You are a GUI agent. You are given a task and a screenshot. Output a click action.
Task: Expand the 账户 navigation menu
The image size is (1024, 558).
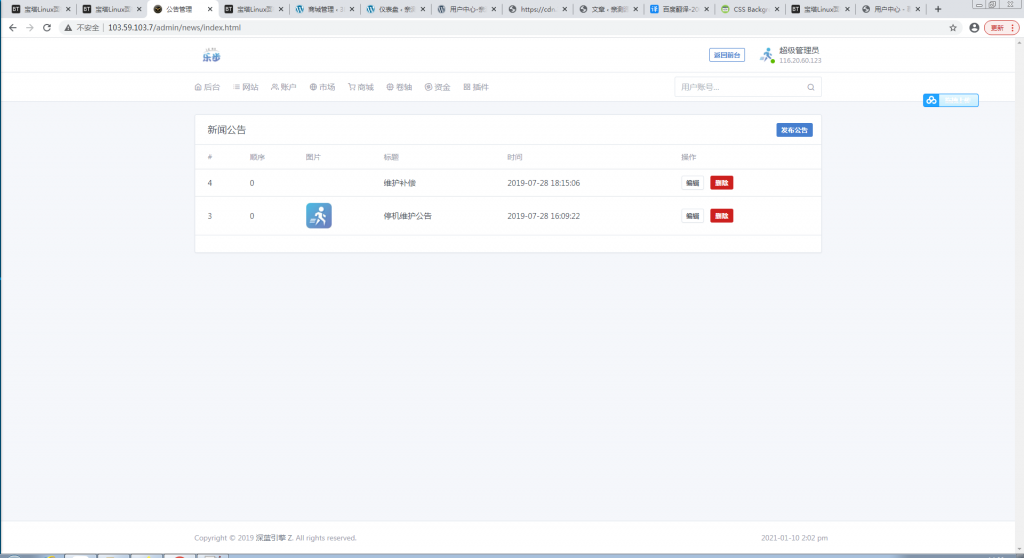coord(284,87)
